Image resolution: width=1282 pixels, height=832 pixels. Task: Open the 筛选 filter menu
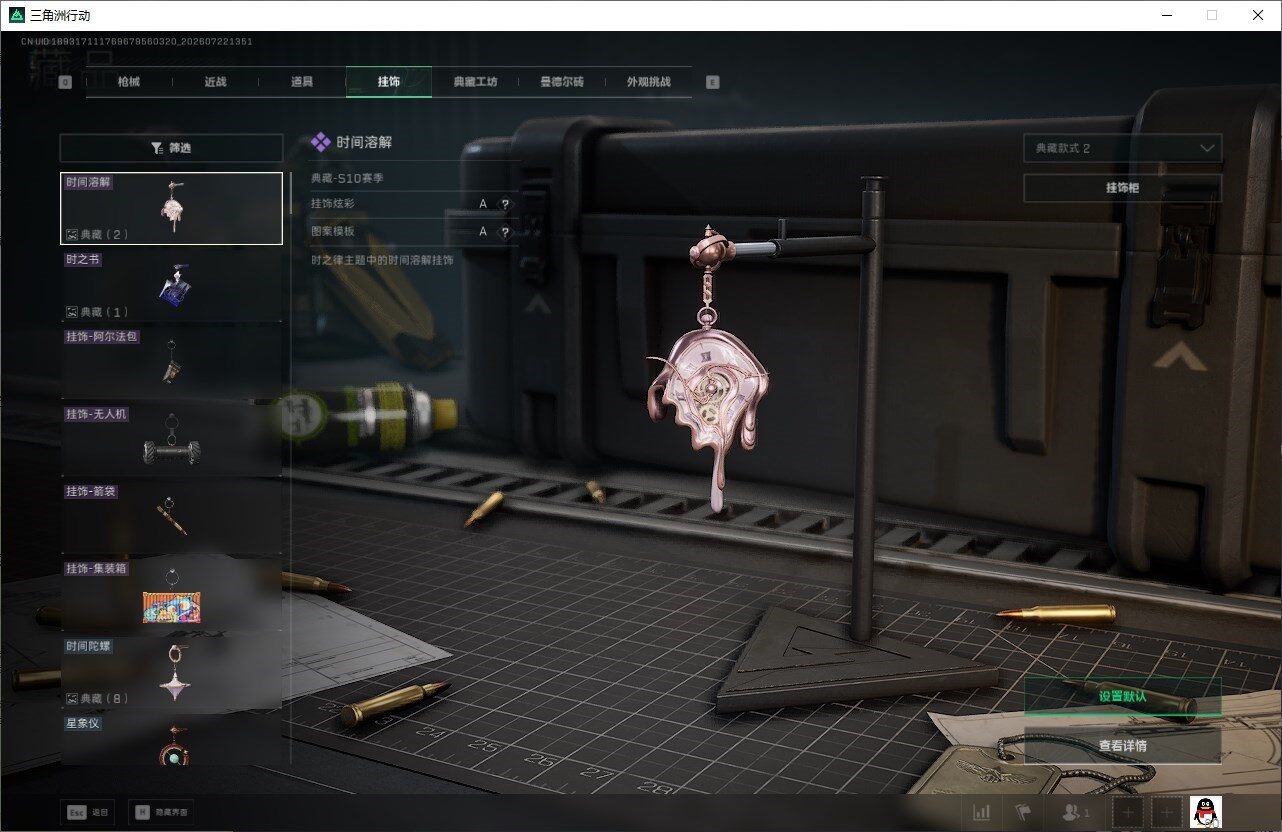(171, 148)
